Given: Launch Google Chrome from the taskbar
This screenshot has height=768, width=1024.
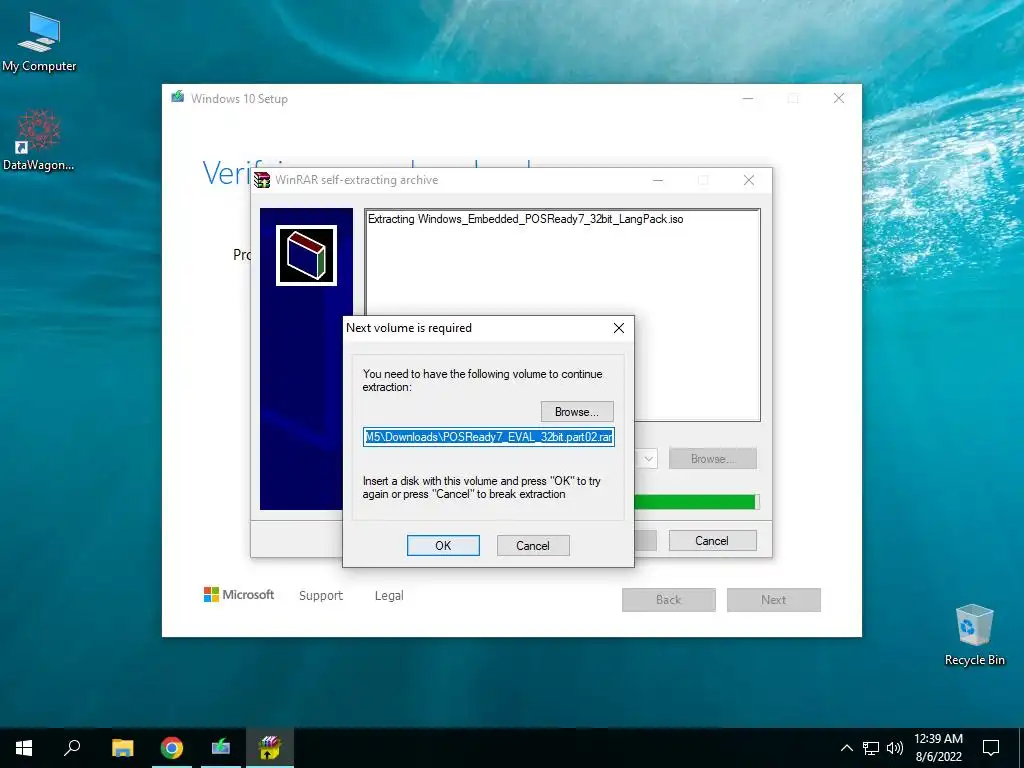Looking at the screenshot, I should coord(172,748).
